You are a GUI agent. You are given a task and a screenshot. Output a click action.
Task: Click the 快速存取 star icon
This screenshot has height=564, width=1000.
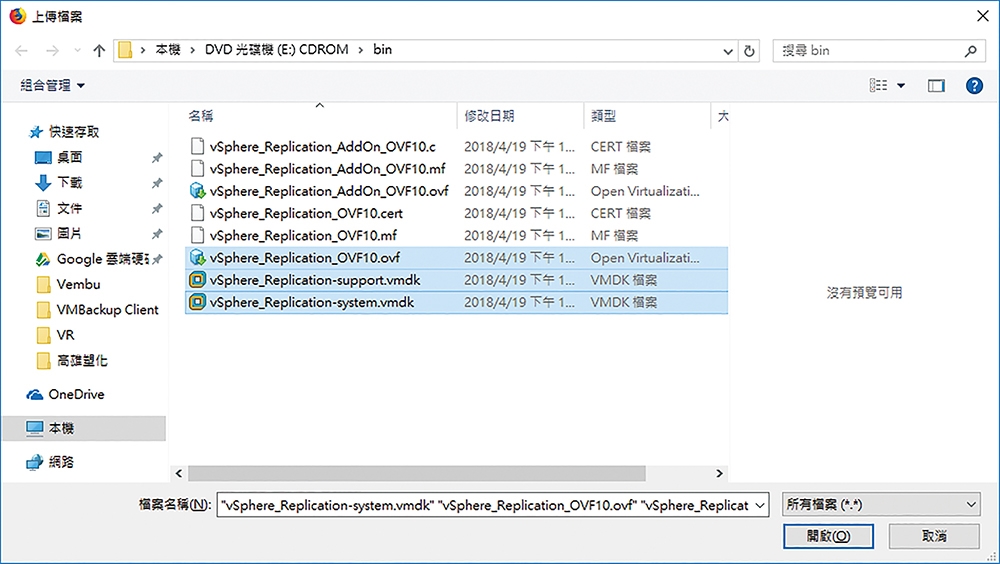(35, 132)
